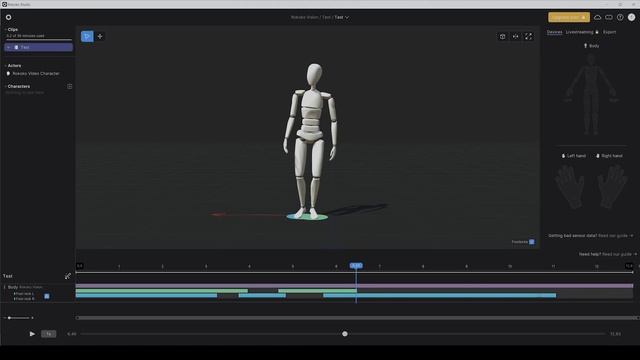Click the mirror/flip view icon
This screenshot has height=360, width=640.
[x=516, y=37]
